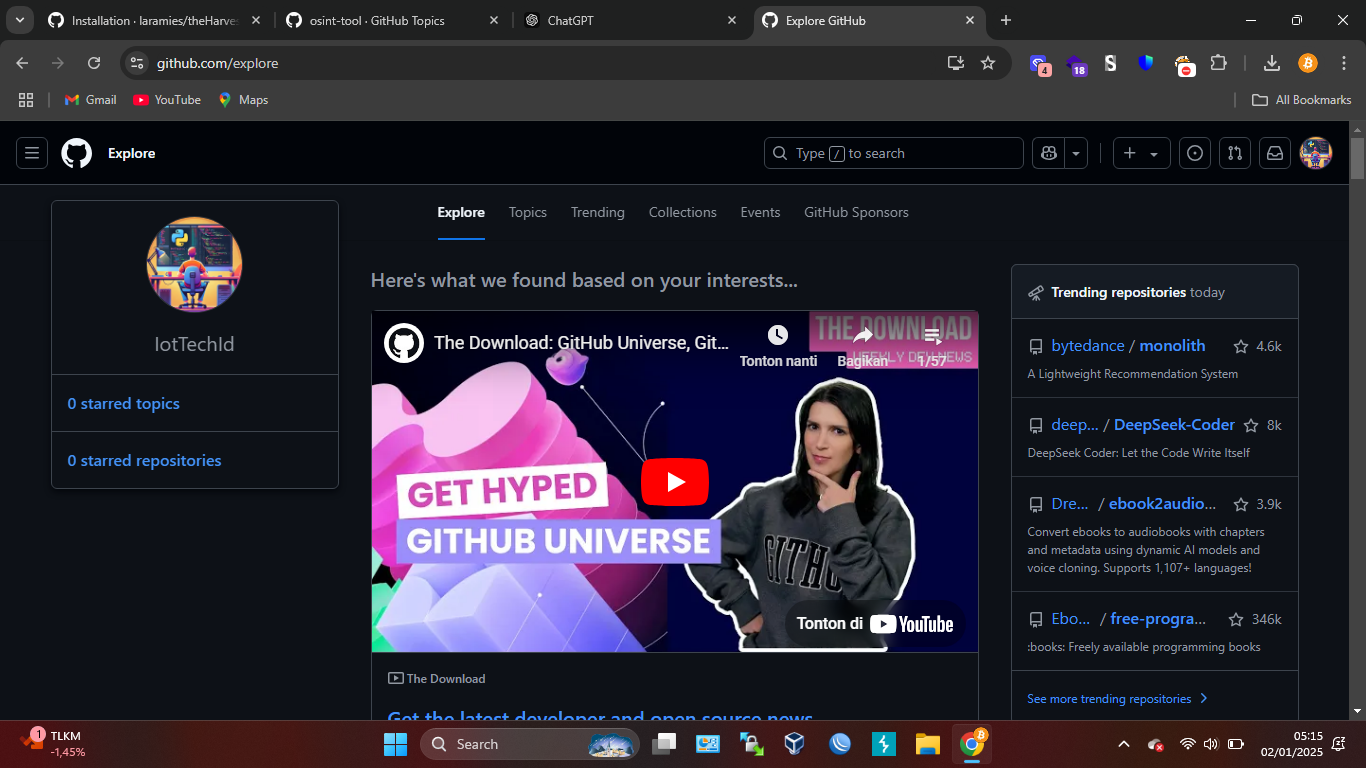Show hidden system tray icons chevron
Viewport: 1366px width, 768px height.
(1123, 744)
